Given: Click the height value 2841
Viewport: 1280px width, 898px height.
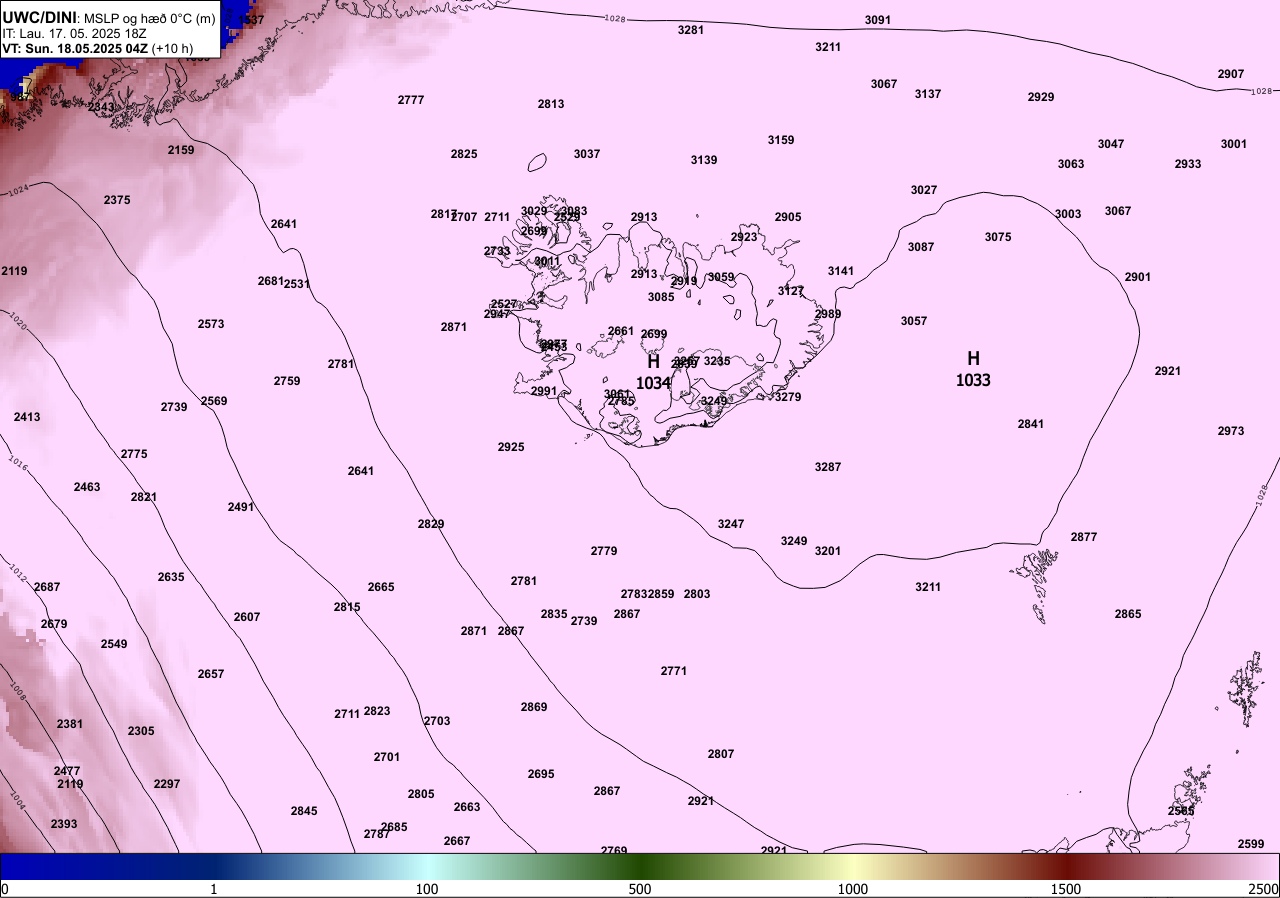Looking at the screenshot, I should 1031,424.
